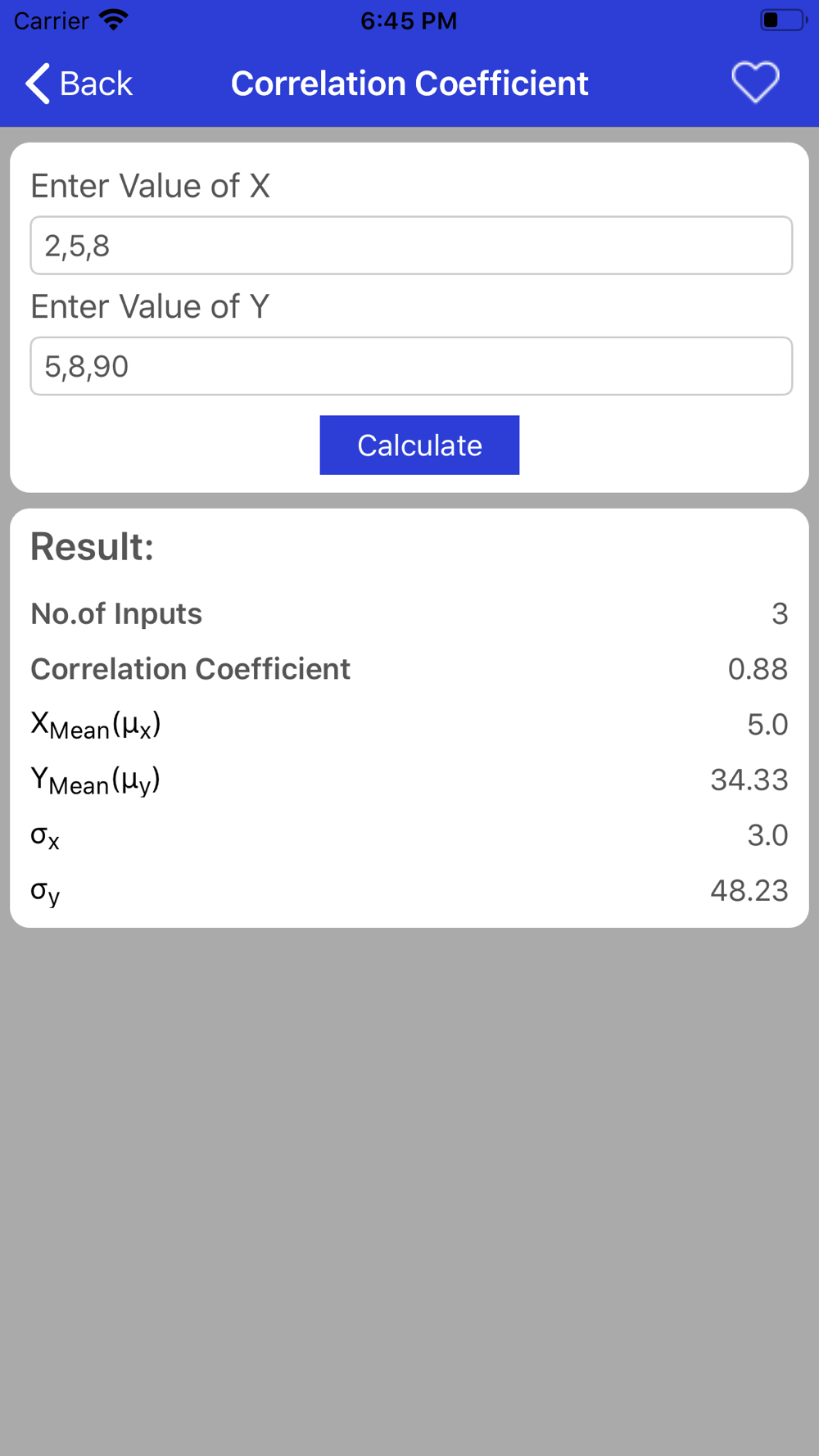Image resolution: width=819 pixels, height=1456 pixels.
Task: Focus the X values input field
Action: point(411,246)
